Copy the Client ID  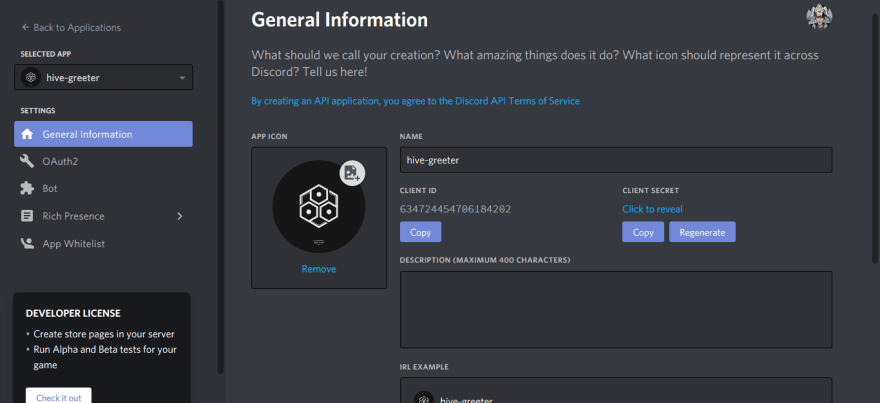click(x=420, y=232)
